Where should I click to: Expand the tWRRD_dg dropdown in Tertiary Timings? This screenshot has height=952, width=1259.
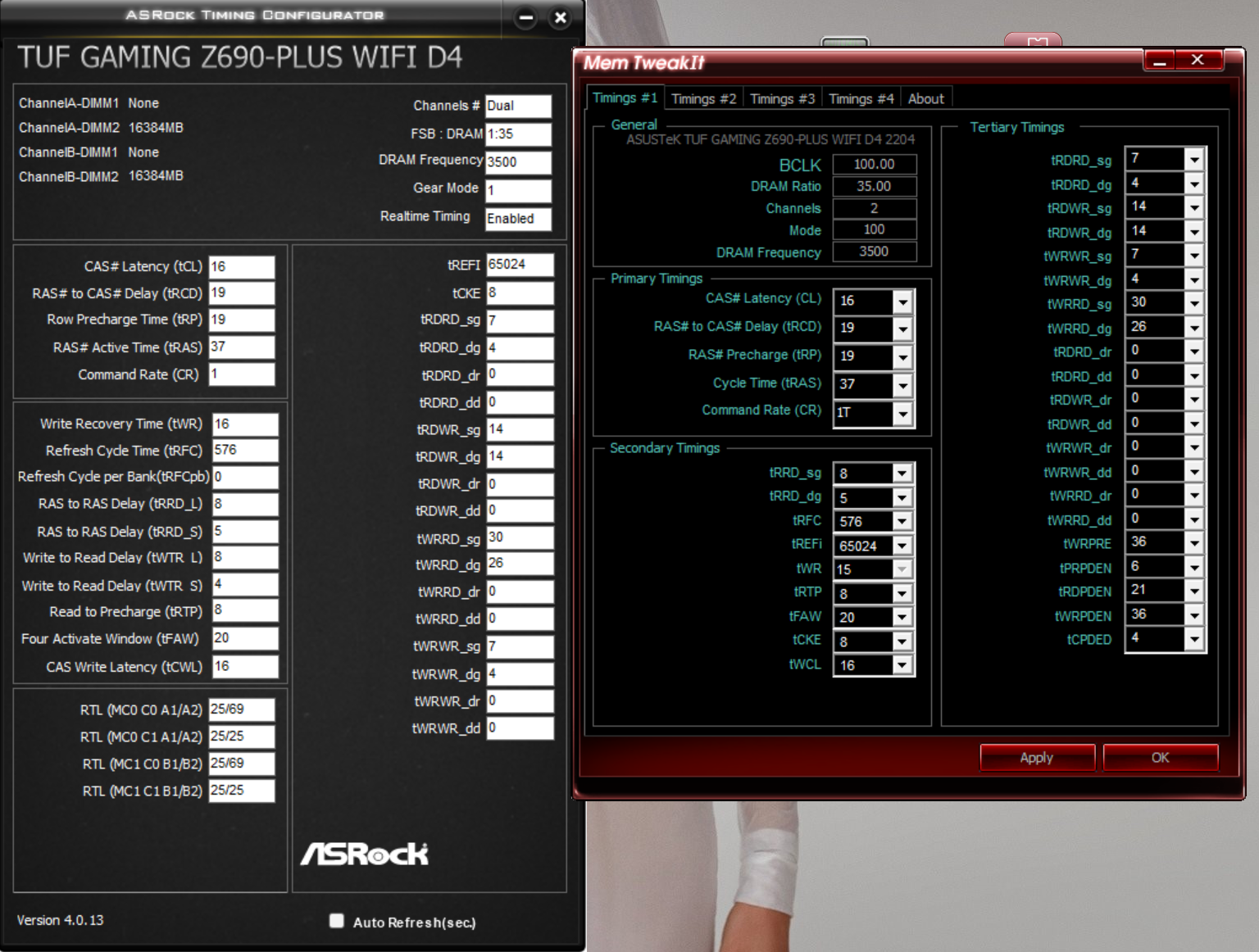tap(1194, 327)
